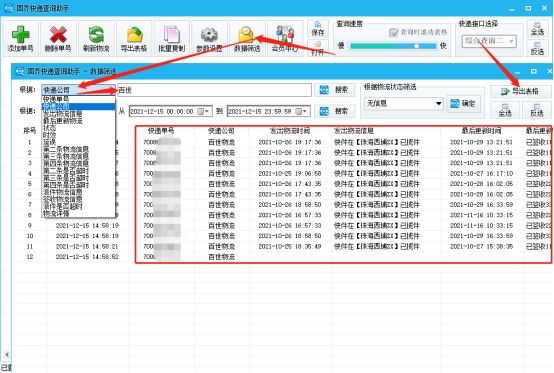Screen dimensions: 554x373
Task: Select 状态 in the dropdown list
Action: point(78,128)
